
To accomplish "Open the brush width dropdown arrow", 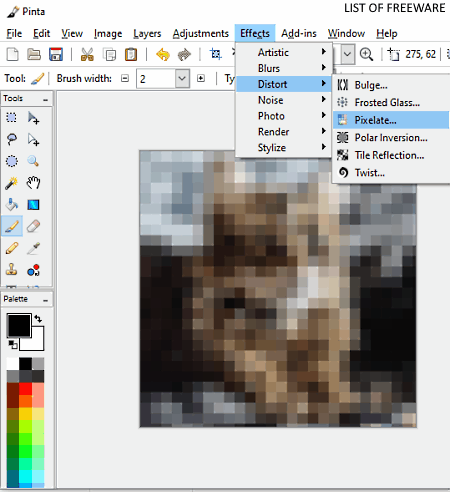I will tap(182, 79).
